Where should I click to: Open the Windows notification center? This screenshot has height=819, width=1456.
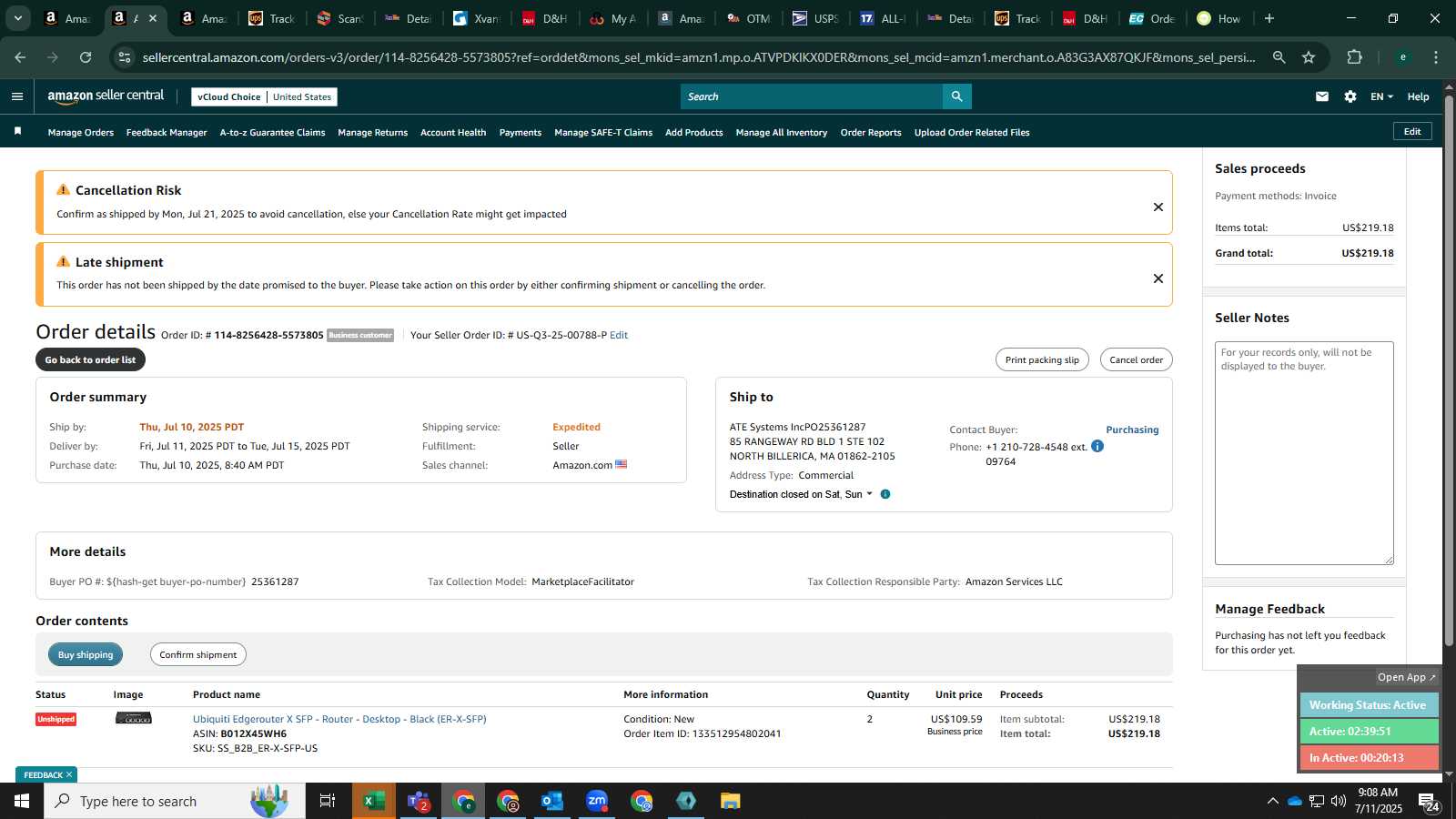(1428, 801)
